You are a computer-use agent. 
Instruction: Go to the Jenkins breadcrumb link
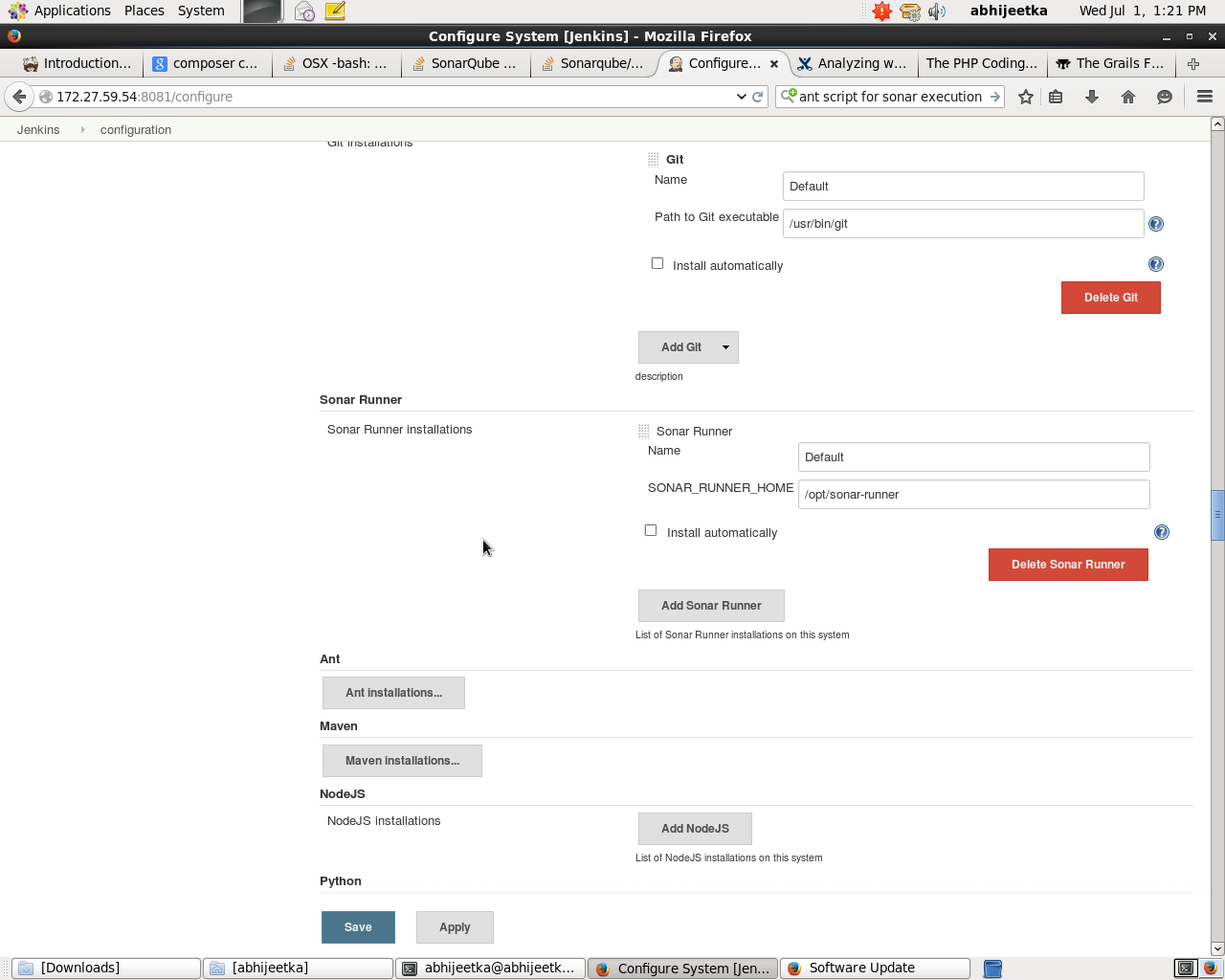[x=38, y=130]
